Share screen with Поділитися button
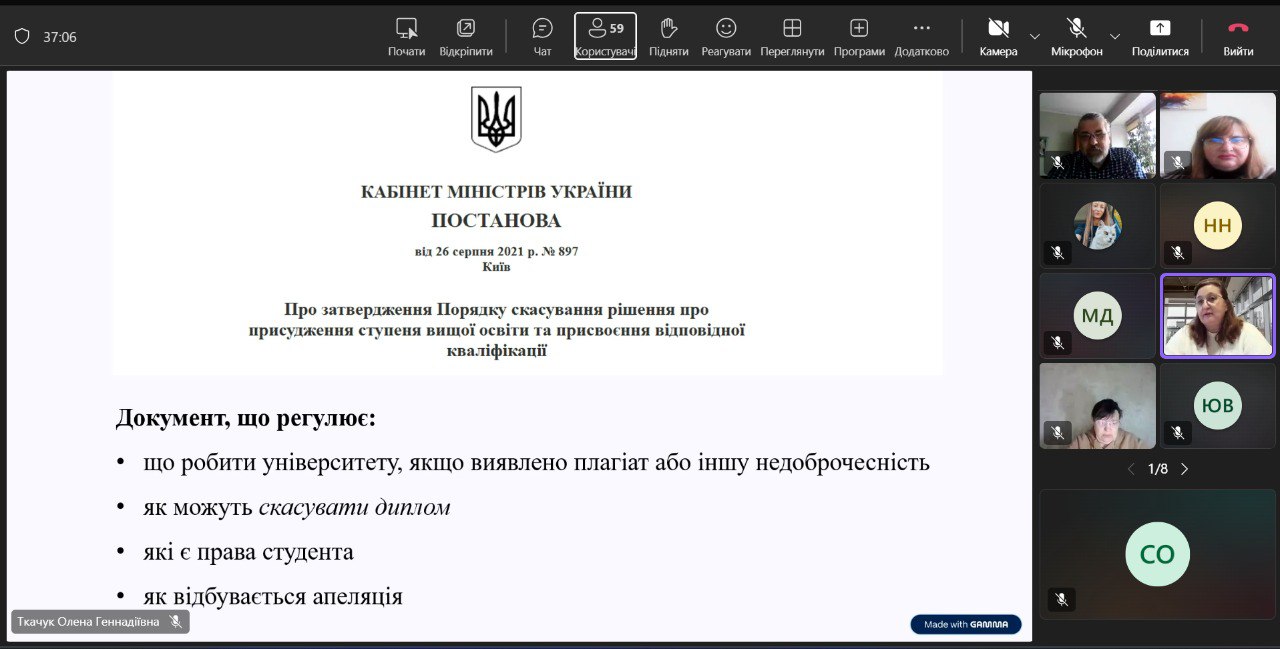The width and height of the screenshot is (1280, 649). tap(1160, 36)
